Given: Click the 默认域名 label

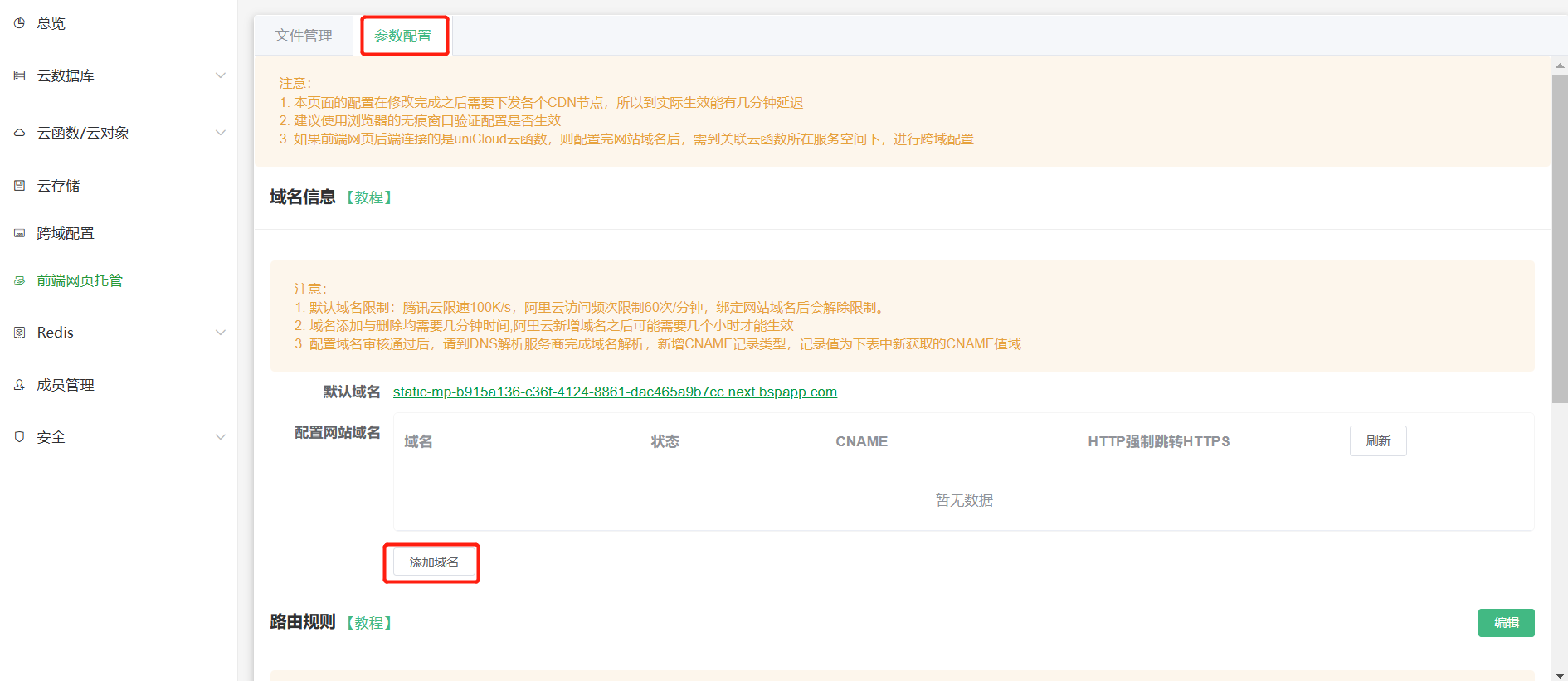Looking at the screenshot, I should (352, 392).
